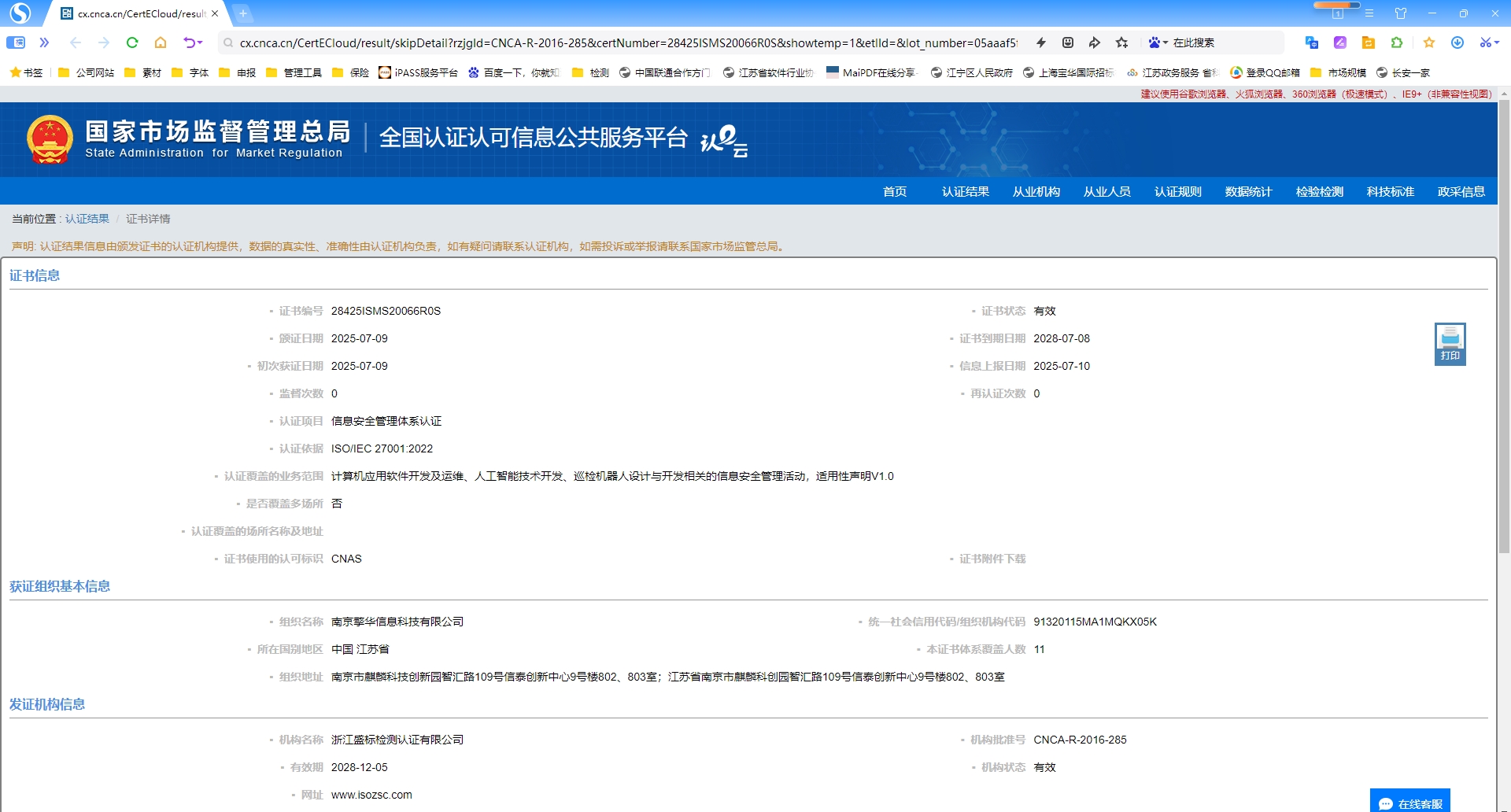
Task: Click the share page arrow icon
Action: (1094, 42)
